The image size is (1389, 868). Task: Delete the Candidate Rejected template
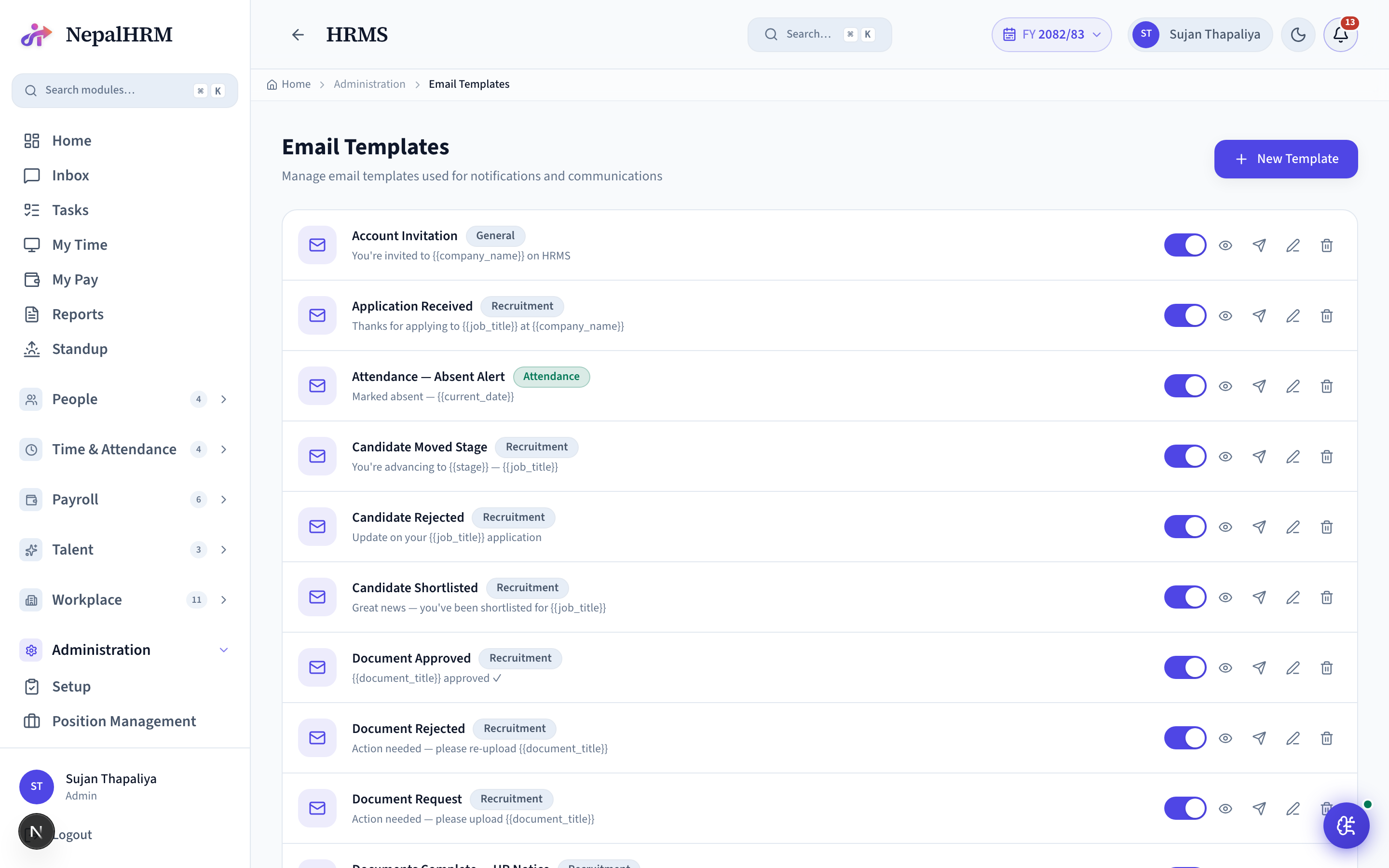[x=1326, y=527]
